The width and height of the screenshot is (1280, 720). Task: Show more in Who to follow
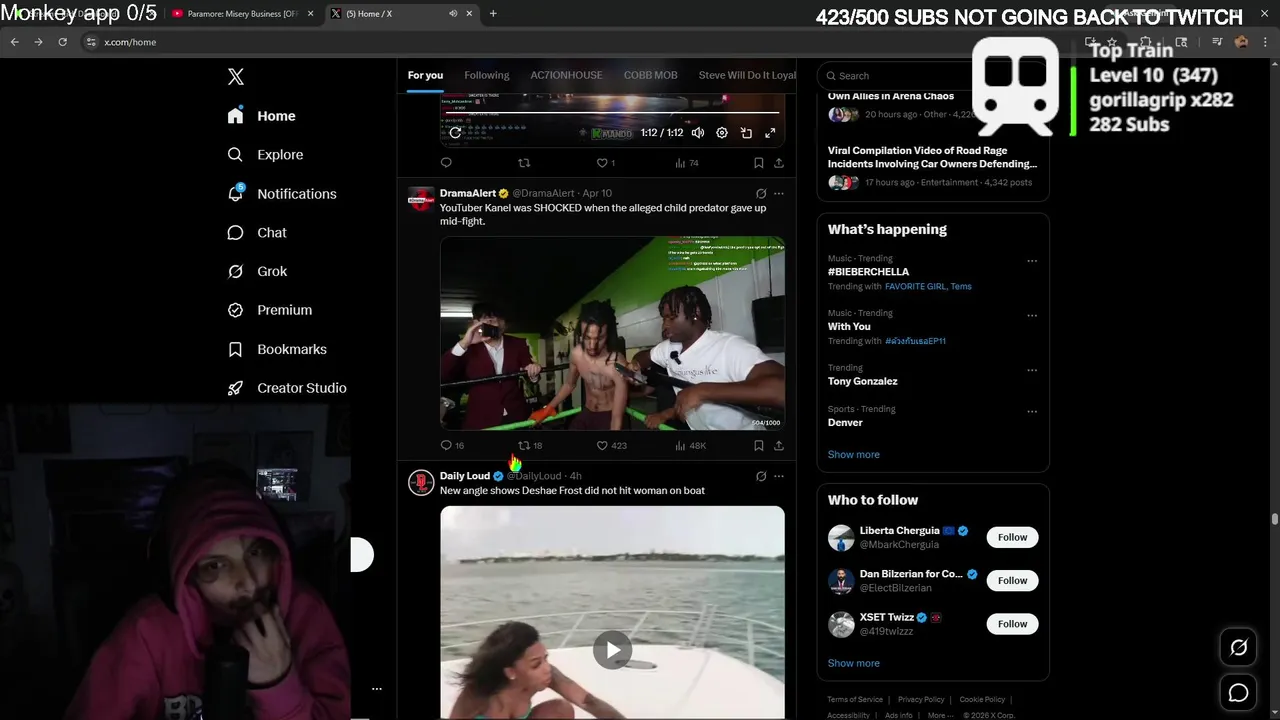click(x=853, y=663)
